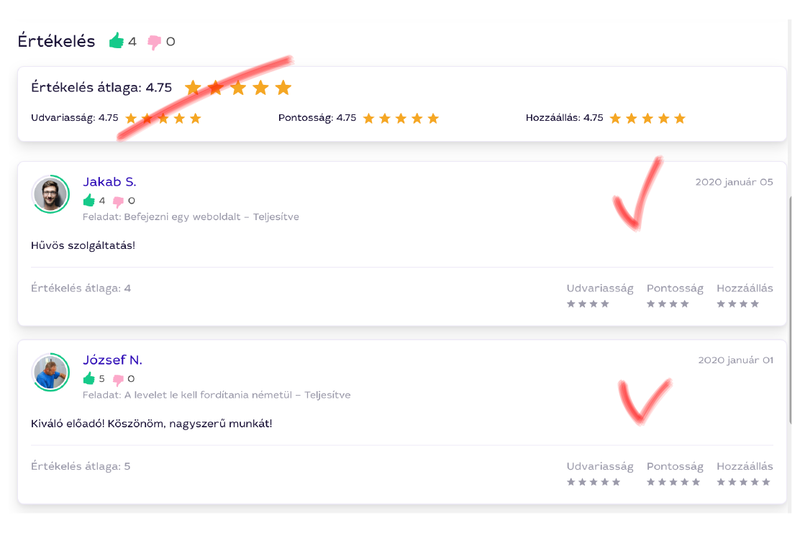The image size is (800, 533).
Task: Click the date 2020 január 05
Action: point(734,182)
